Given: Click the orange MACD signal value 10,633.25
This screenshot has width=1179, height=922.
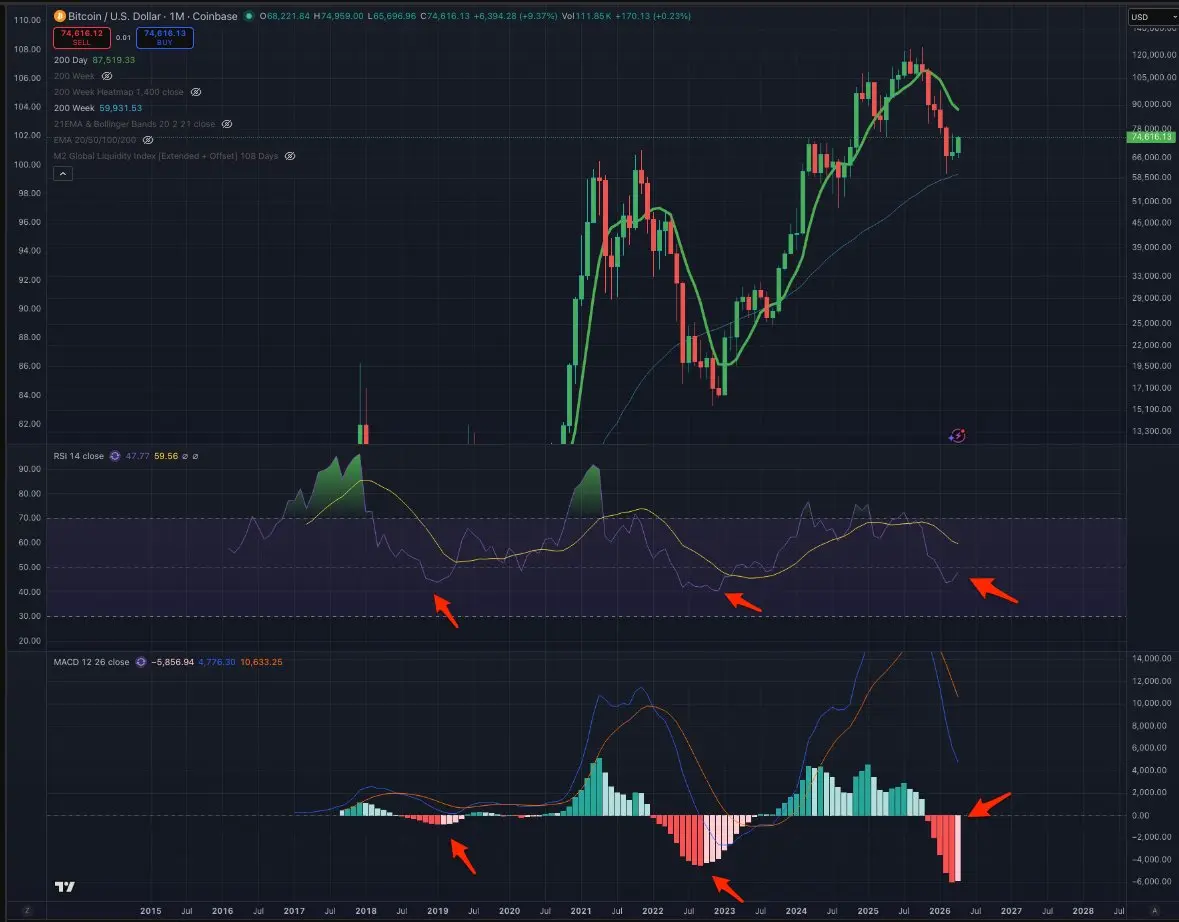Looking at the screenshot, I should coord(262,662).
